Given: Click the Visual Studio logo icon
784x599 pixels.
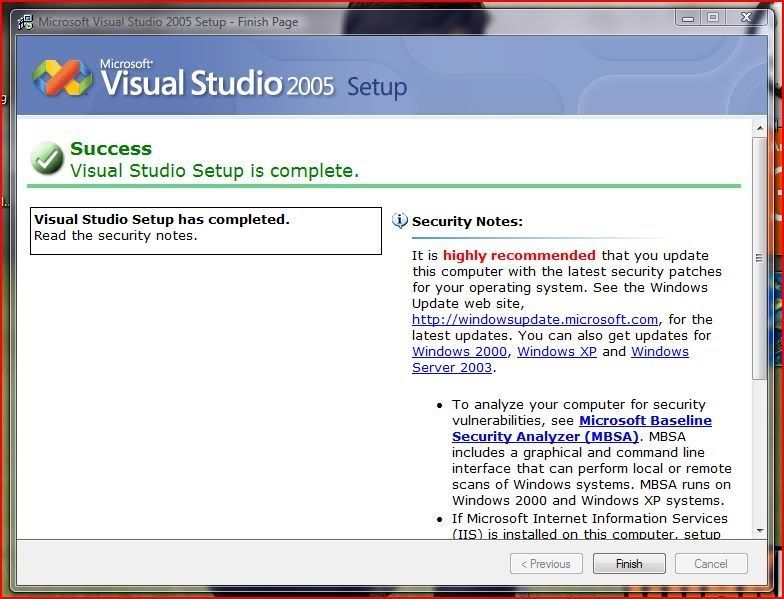Looking at the screenshot, I should [x=62, y=78].
